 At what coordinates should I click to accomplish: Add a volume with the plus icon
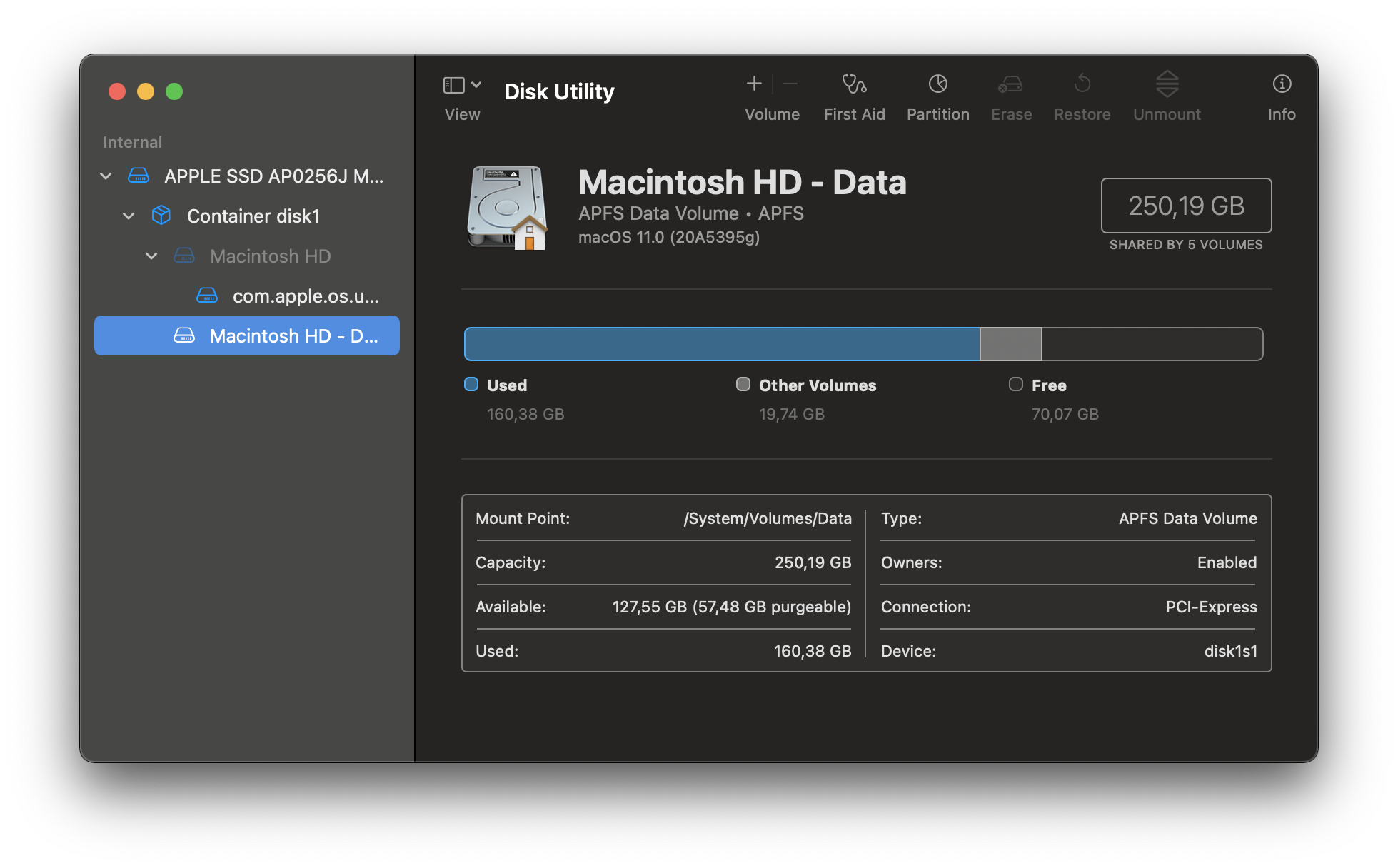coord(754,84)
